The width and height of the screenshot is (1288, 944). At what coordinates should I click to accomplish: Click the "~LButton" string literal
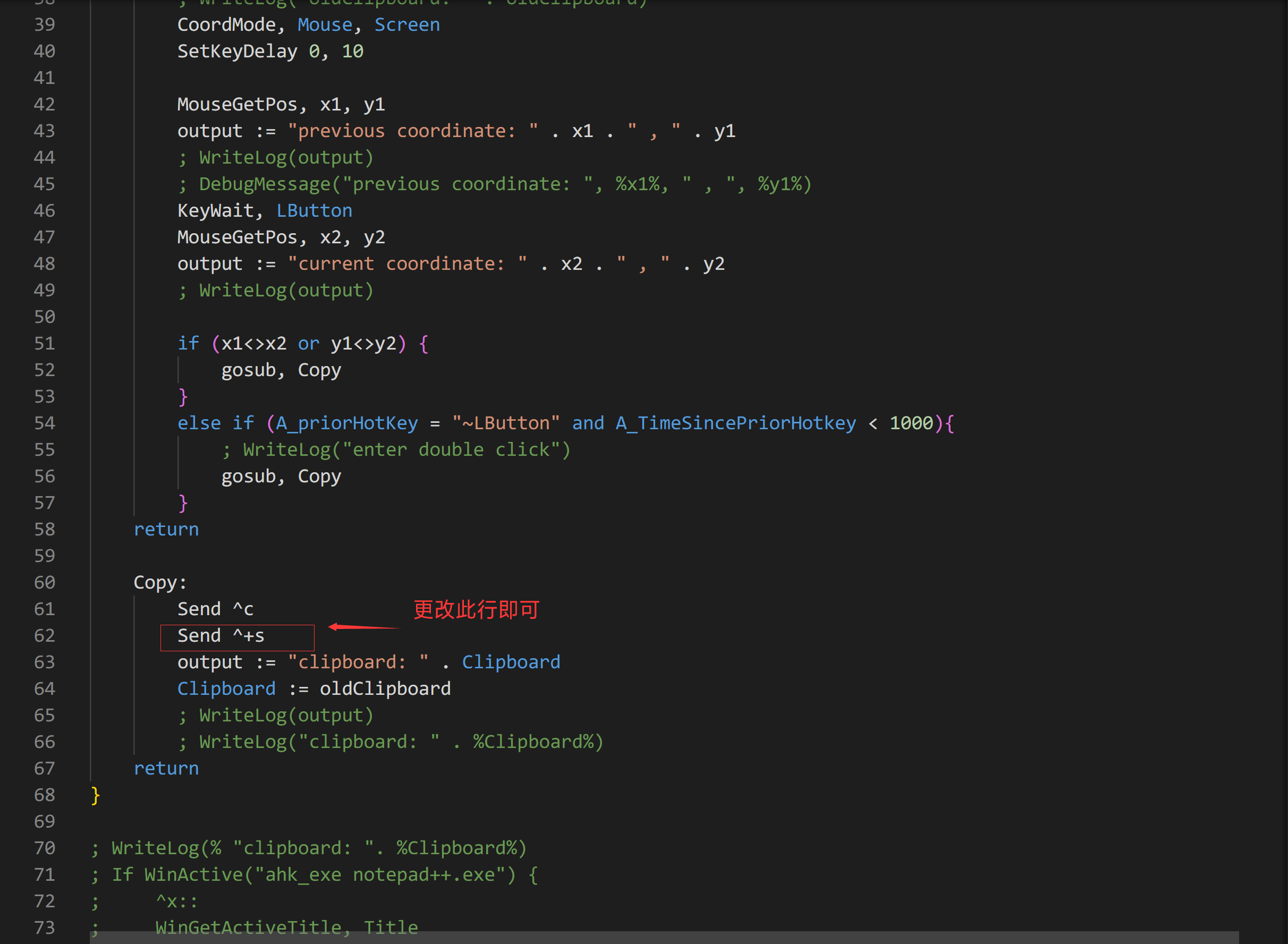click(x=506, y=423)
